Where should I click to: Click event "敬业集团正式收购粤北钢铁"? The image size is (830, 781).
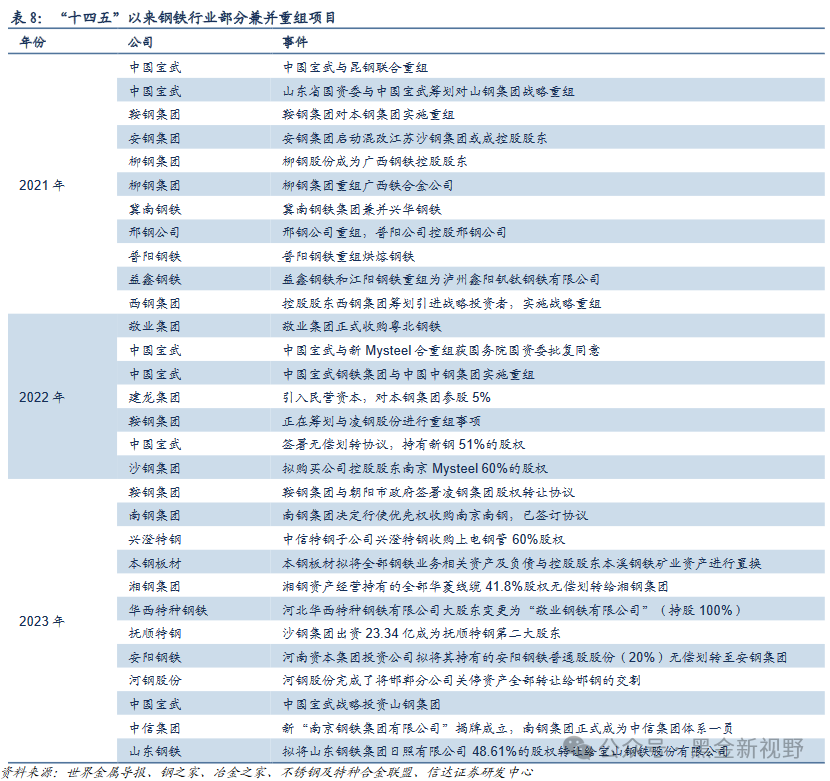pyautogui.click(x=362, y=326)
